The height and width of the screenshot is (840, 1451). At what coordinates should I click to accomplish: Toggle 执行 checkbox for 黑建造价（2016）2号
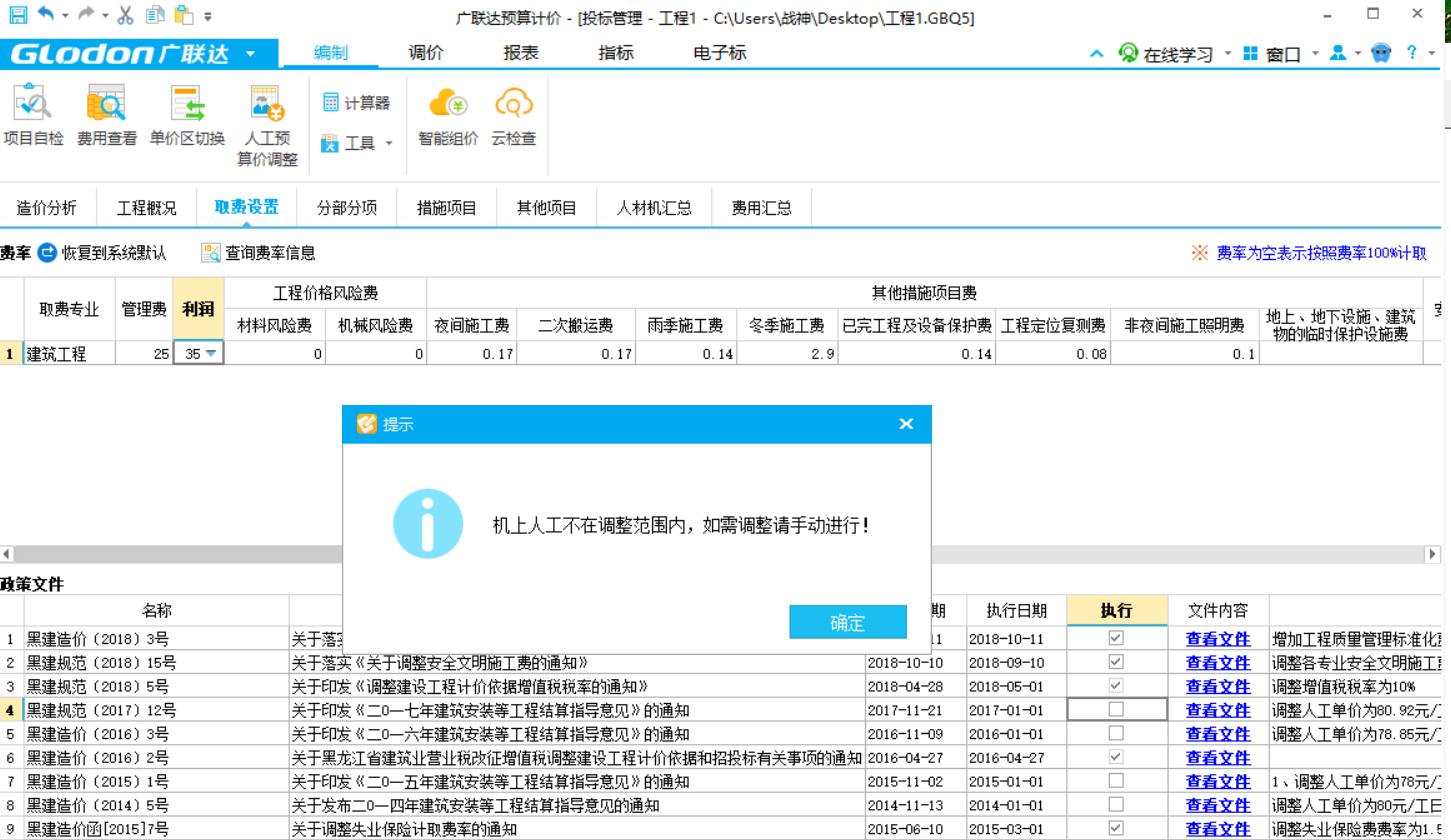[1116, 756]
